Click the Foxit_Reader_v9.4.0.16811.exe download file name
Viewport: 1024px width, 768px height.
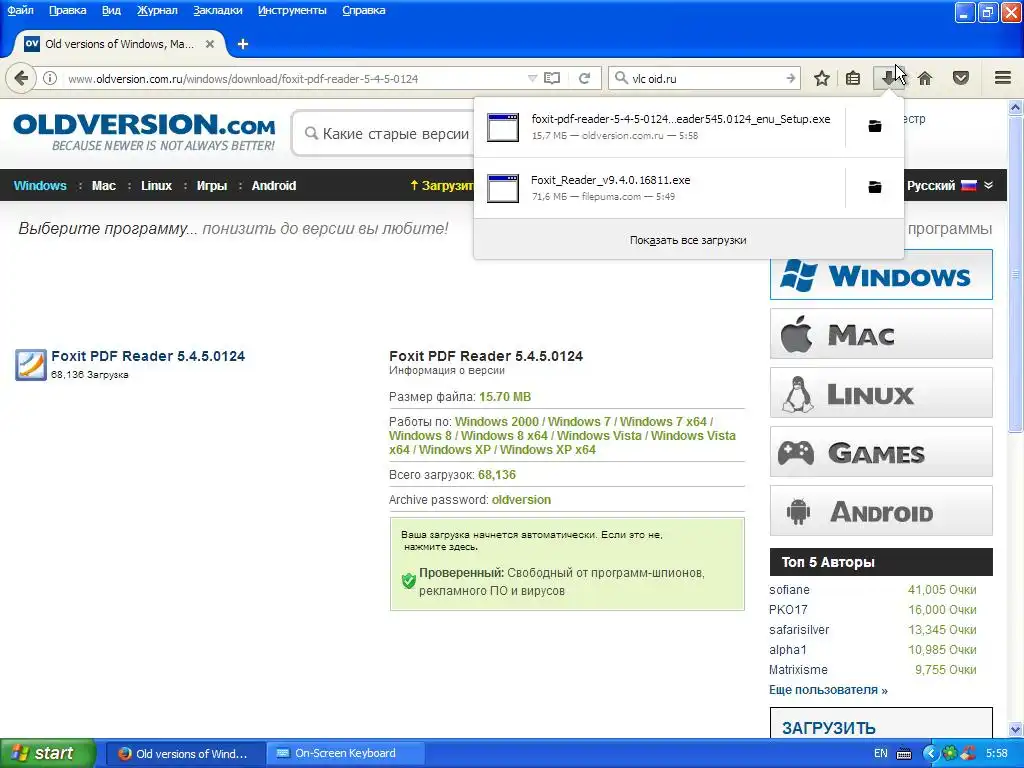click(611, 180)
